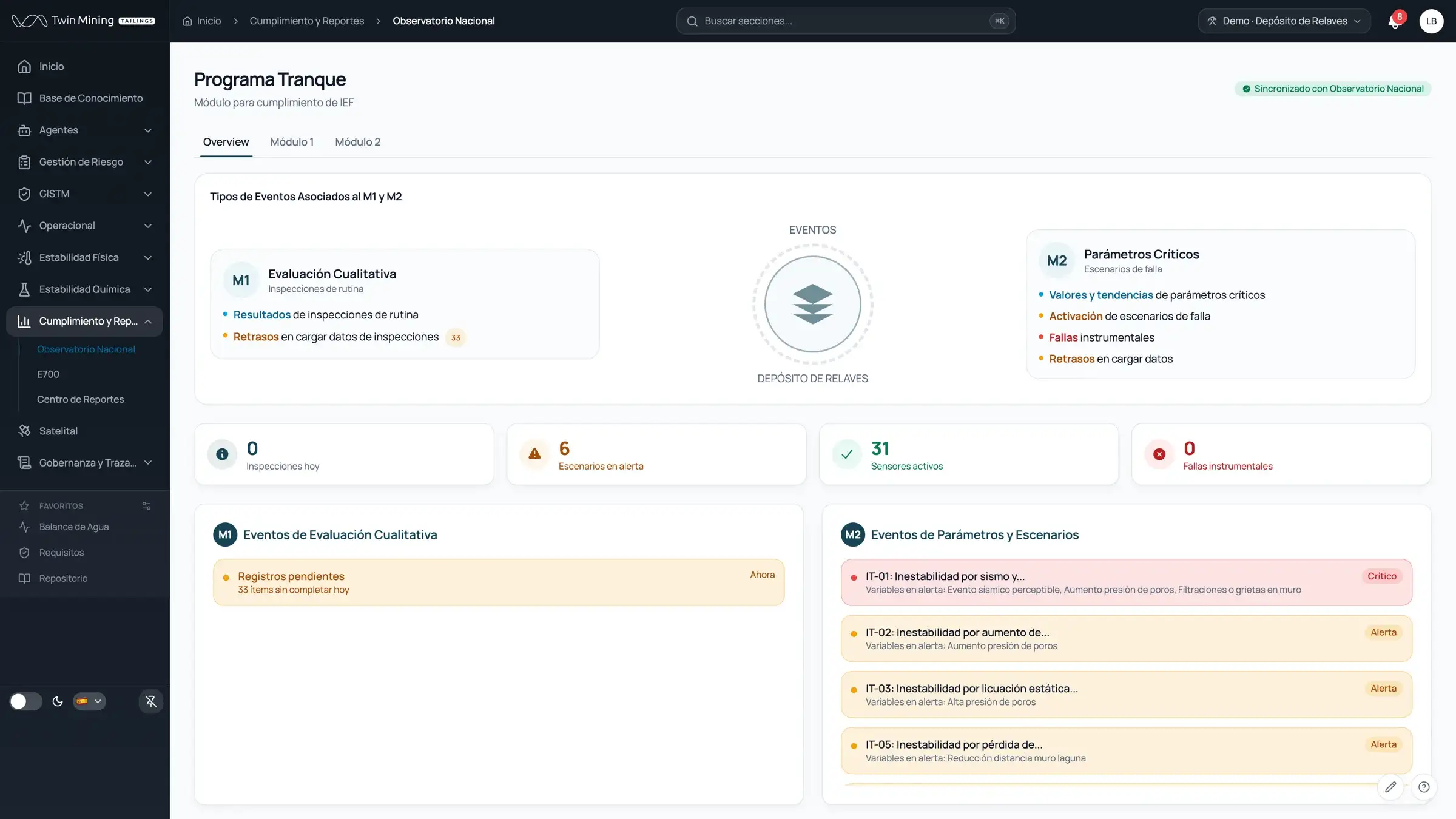This screenshot has height=819, width=1456.
Task: Click the Sincronizado con Observatorio Nacional badge
Action: [x=1333, y=89]
